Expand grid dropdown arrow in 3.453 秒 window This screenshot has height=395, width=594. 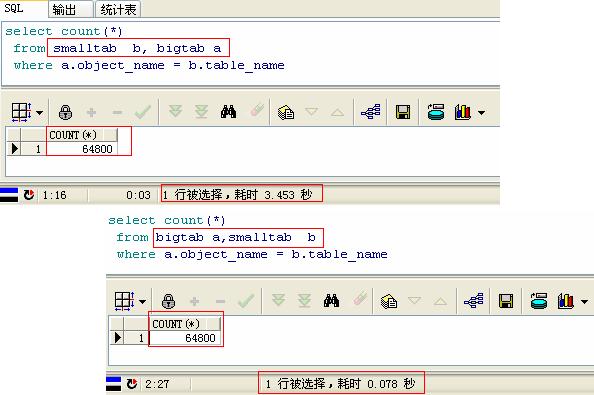coord(39,112)
